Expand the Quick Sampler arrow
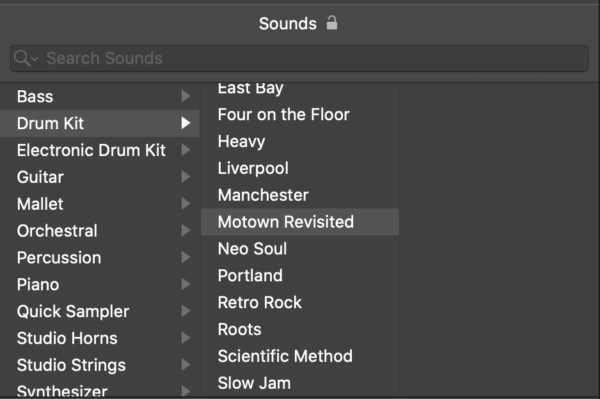 pyautogui.click(x=186, y=311)
